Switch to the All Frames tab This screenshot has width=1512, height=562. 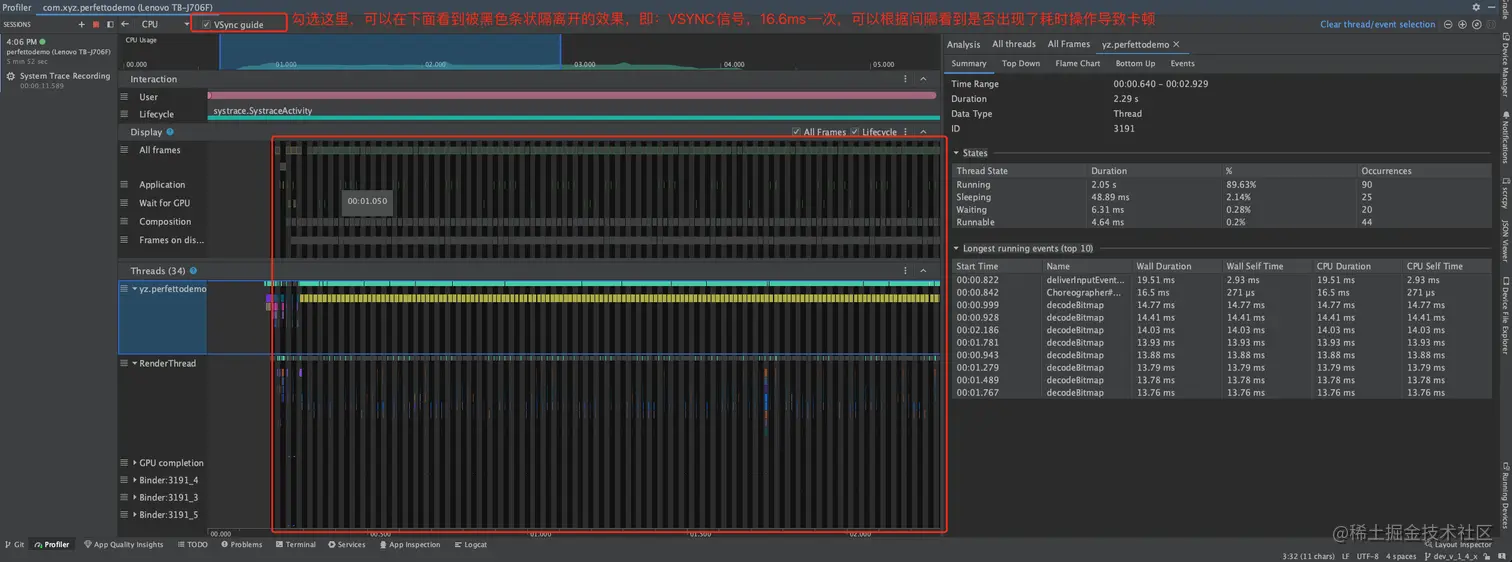click(x=1068, y=44)
